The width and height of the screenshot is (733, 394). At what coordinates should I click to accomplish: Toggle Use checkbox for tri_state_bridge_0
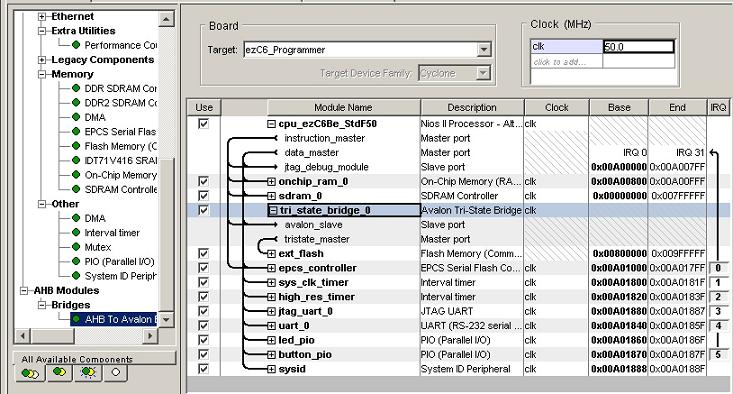coord(203,210)
